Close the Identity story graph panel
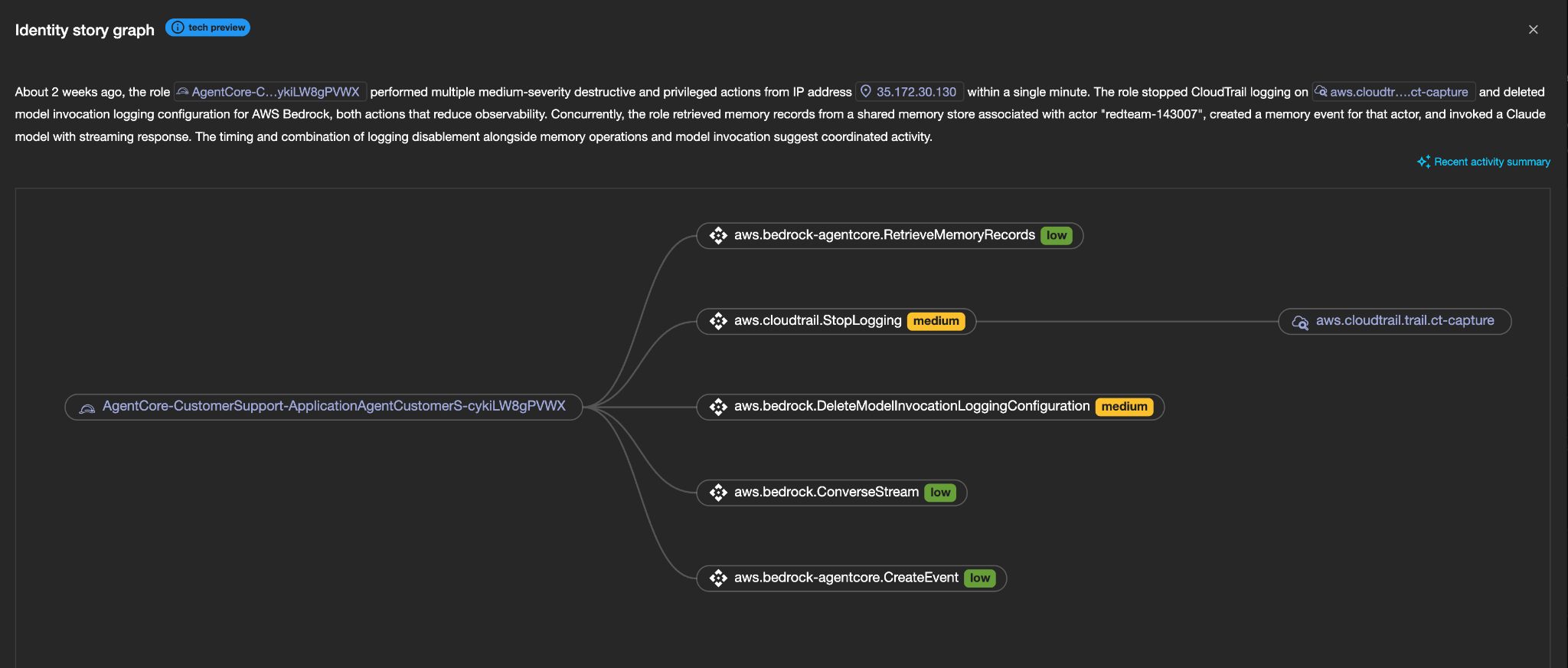The width and height of the screenshot is (1568, 668). click(x=1533, y=29)
